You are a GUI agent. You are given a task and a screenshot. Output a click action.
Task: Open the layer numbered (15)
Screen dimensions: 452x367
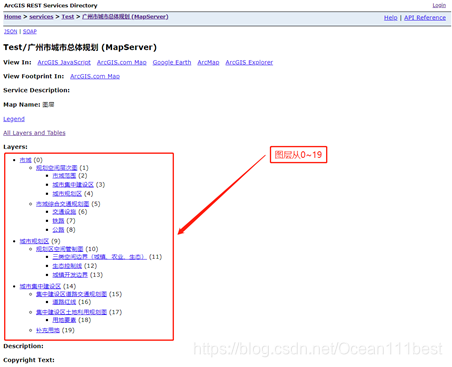click(x=71, y=294)
